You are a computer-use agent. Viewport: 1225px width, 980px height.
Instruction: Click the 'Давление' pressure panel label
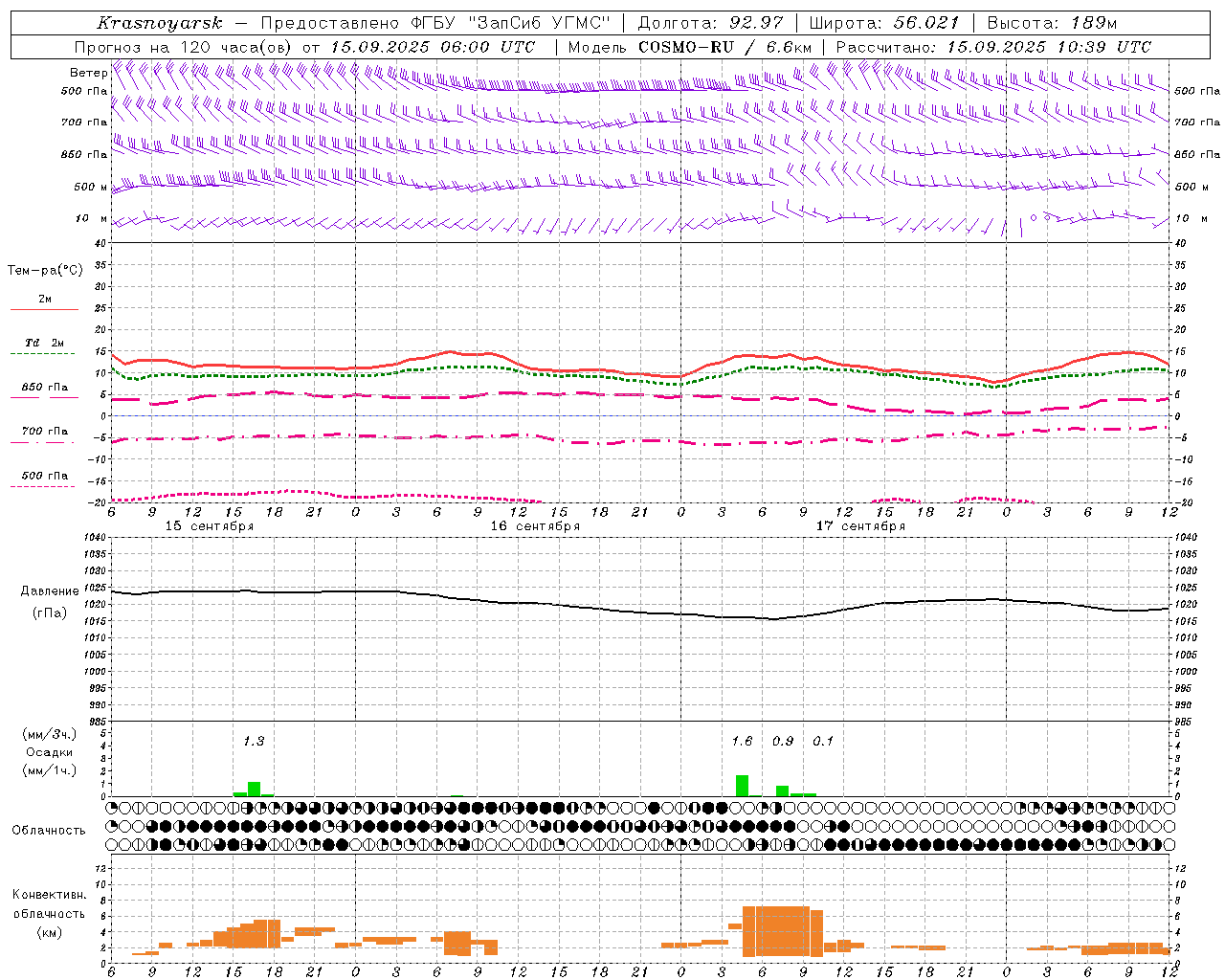50,591
